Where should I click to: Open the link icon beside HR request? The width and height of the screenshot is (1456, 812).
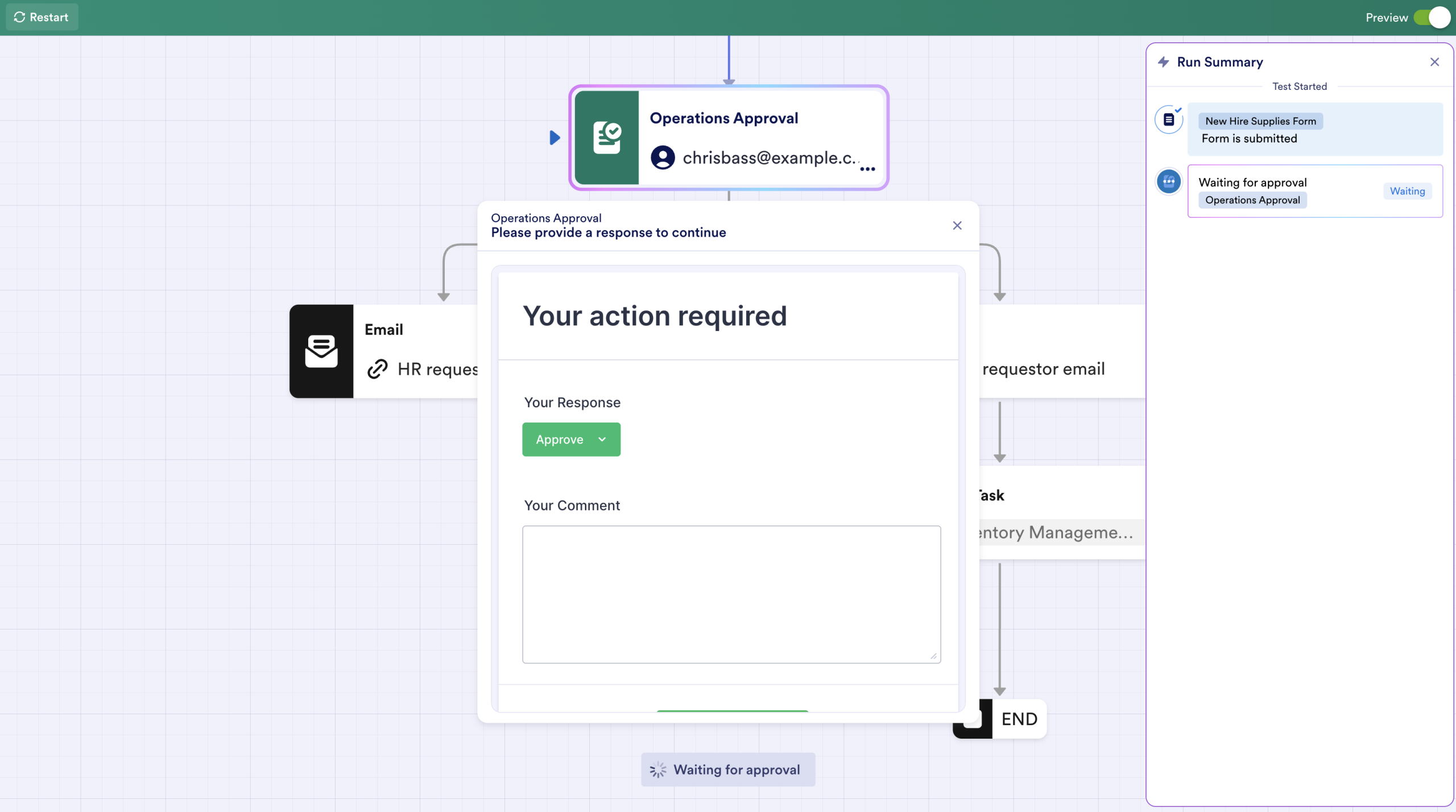point(377,368)
